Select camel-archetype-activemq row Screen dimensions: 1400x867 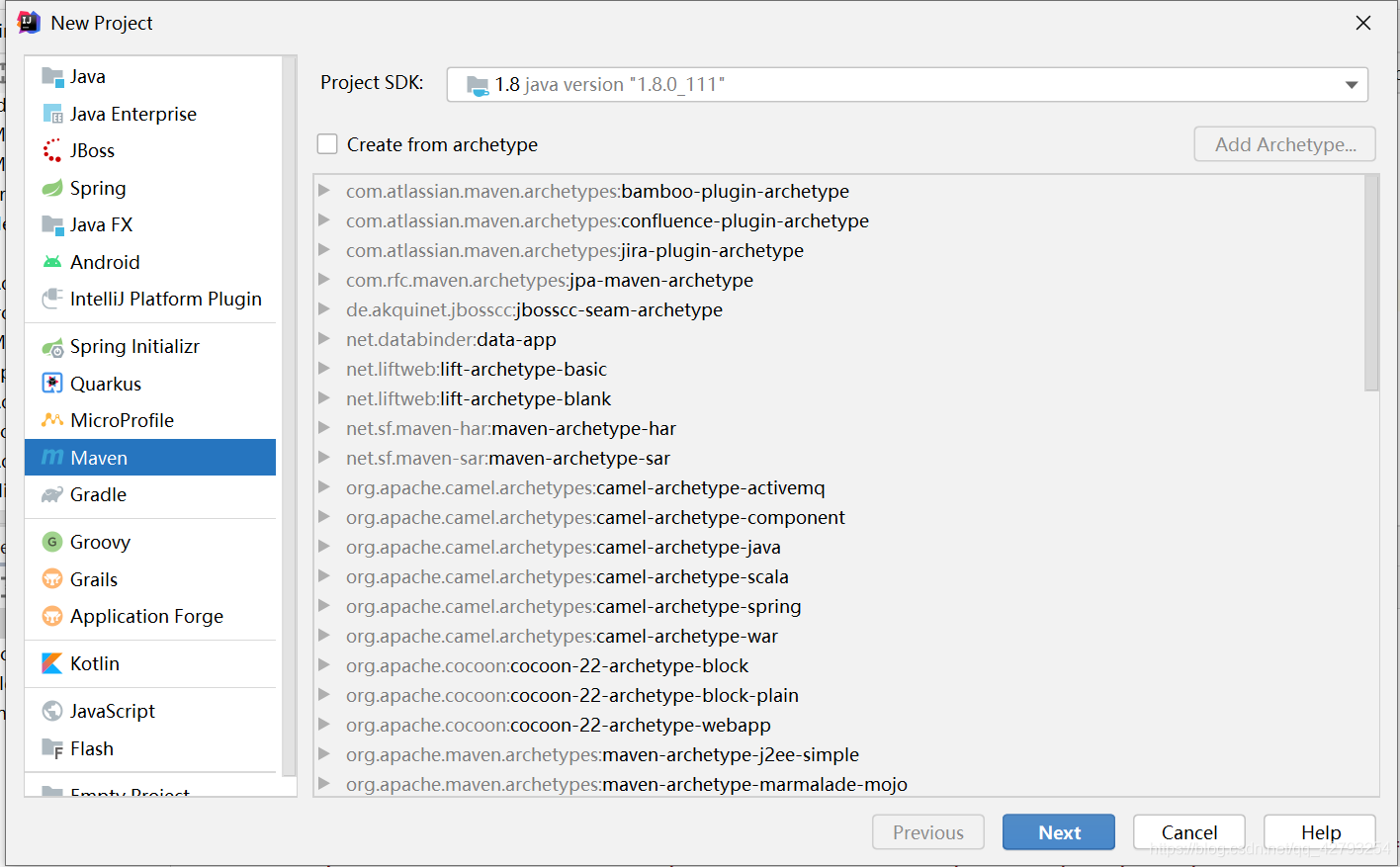point(838,487)
